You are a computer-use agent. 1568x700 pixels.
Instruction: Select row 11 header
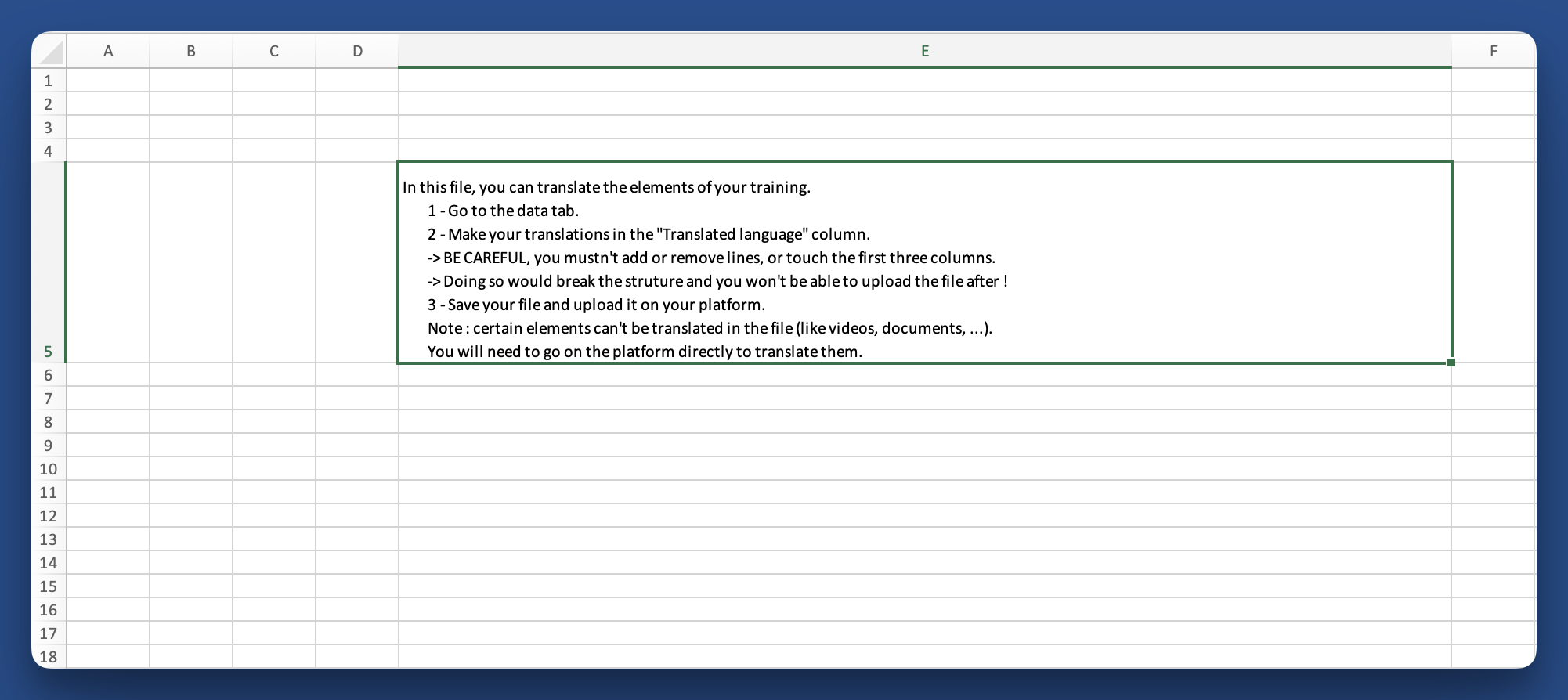[x=49, y=493]
